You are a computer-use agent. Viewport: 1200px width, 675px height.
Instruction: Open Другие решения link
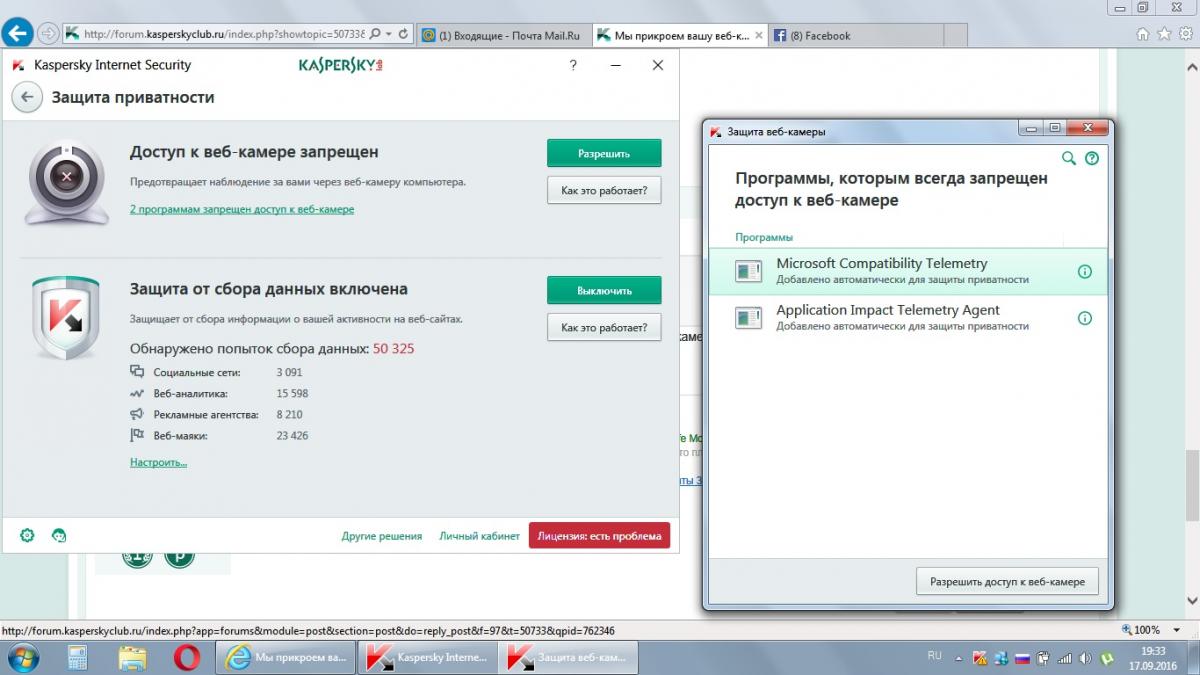point(382,536)
